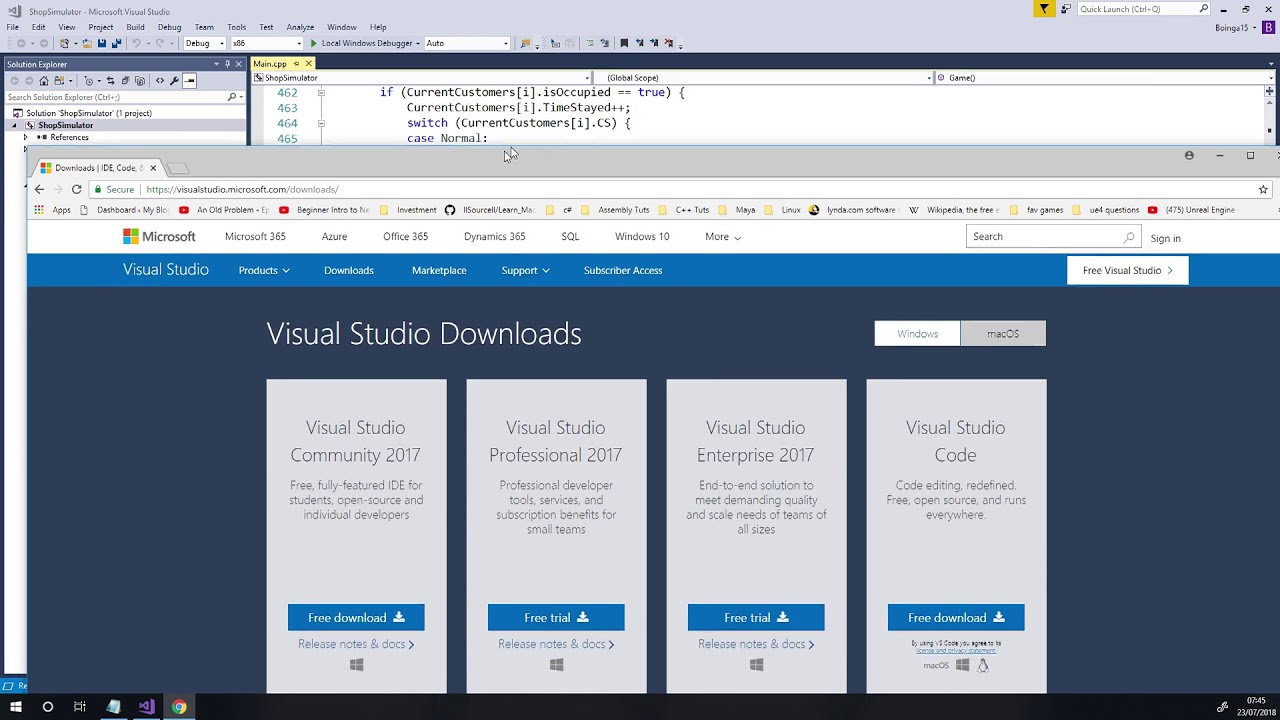Collapse code block at line 462
The image size is (1280, 720).
(x=321, y=92)
